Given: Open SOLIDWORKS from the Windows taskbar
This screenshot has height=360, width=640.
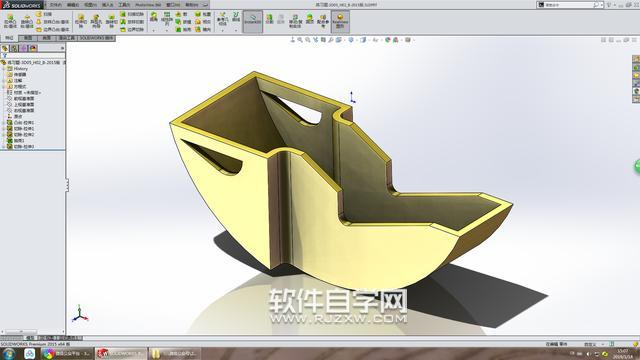Looking at the screenshot, I should point(121,353).
